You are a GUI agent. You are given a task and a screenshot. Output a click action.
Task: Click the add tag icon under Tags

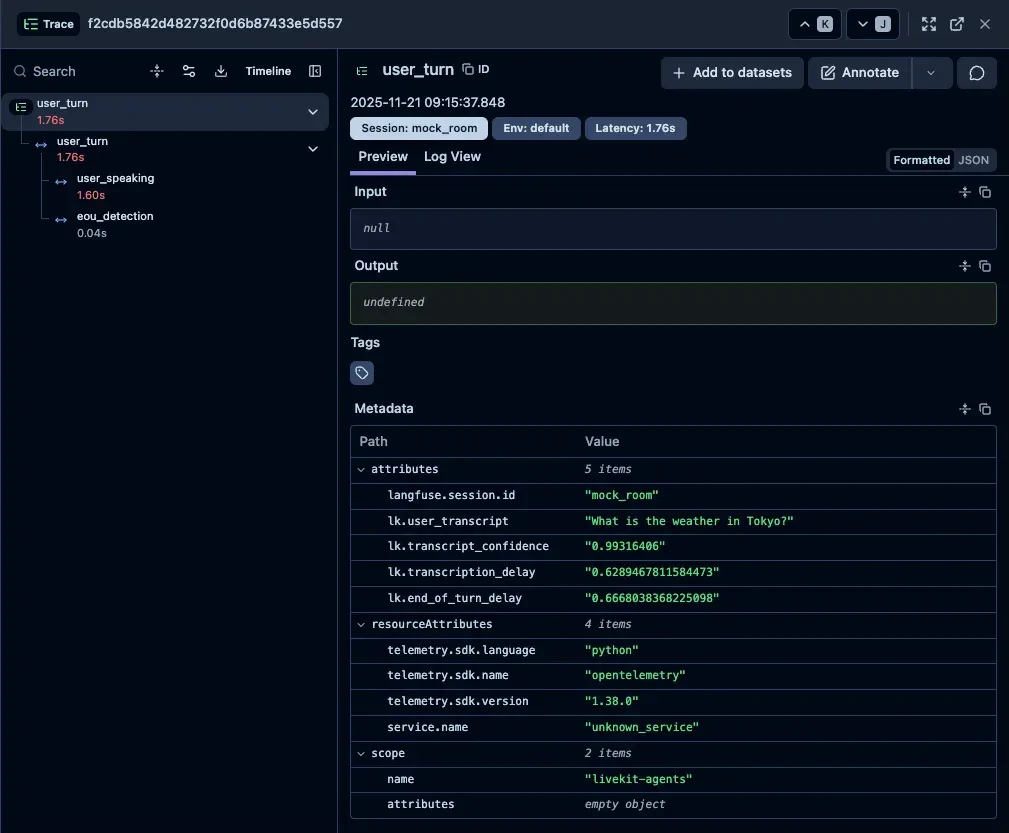click(362, 373)
